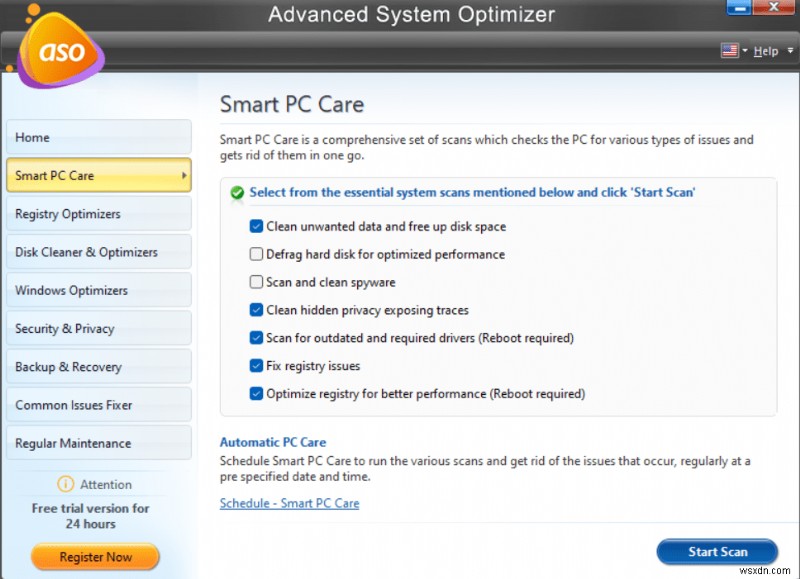This screenshot has width=800, height=579.
Task: Click the green checkmark beside scan instructions
Action: coord(237,192)
